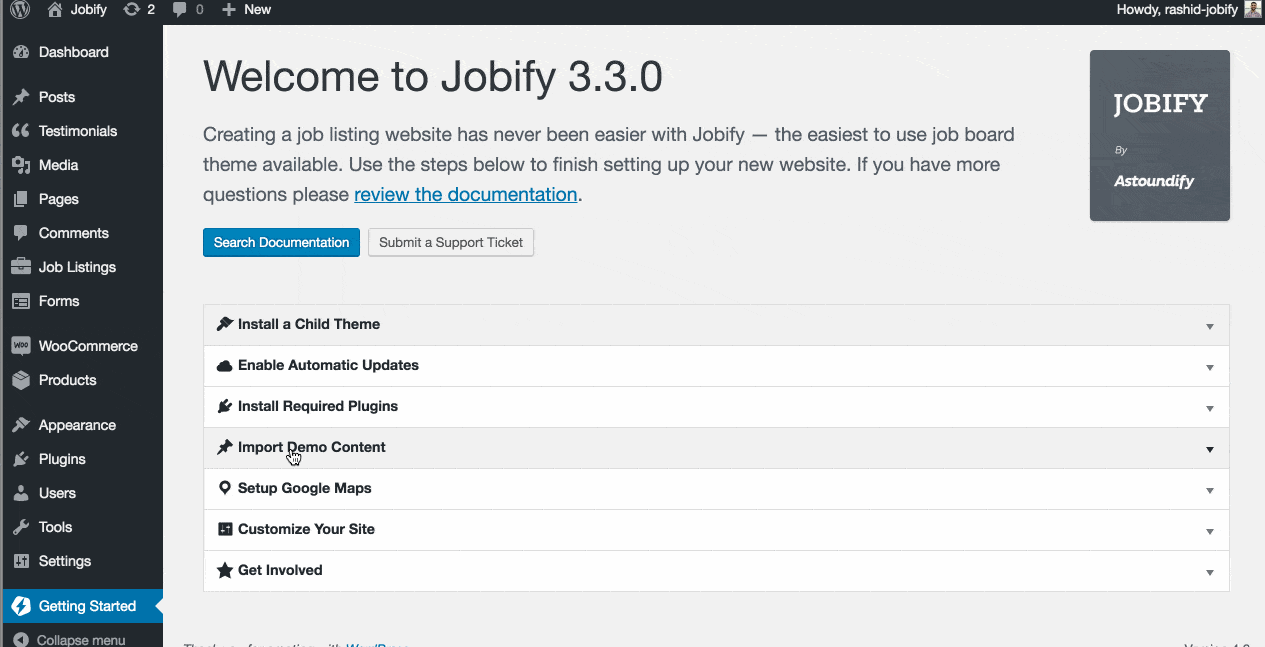
Task: Click the Media icon in sidebar
Action: [20, 165]
